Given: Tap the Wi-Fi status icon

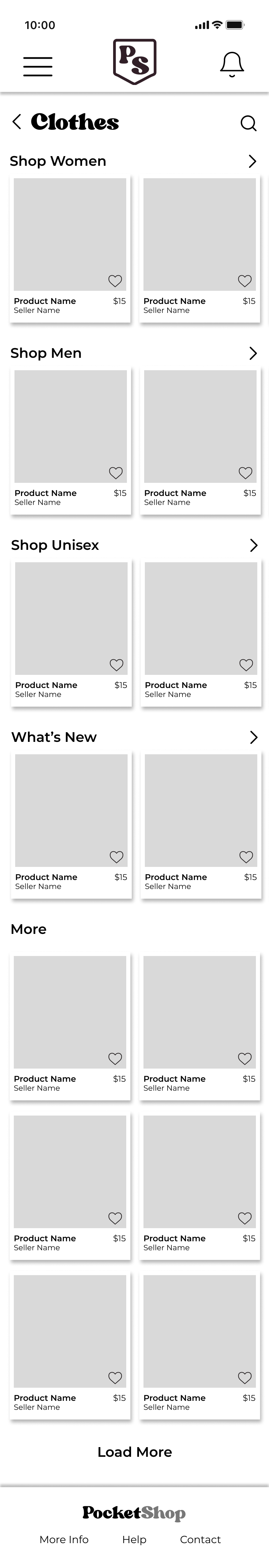Looking at the screenshot, I should [217, 25].
